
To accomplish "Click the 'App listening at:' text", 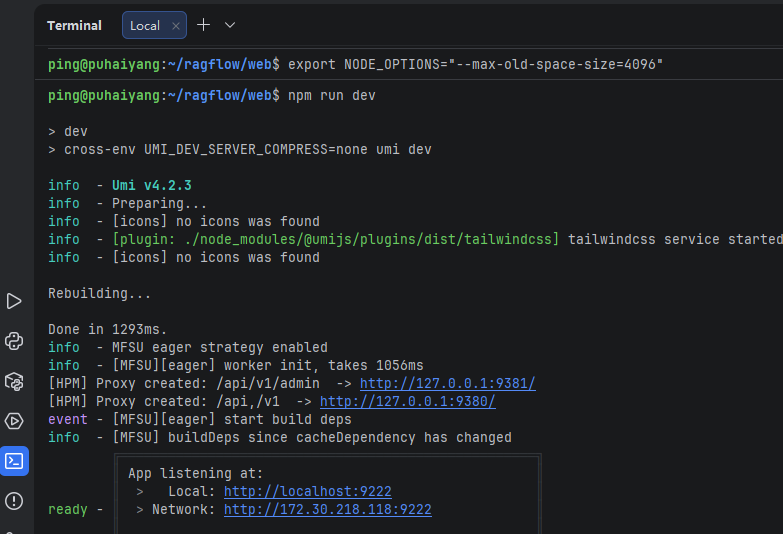I will click(x=195, y=473).
